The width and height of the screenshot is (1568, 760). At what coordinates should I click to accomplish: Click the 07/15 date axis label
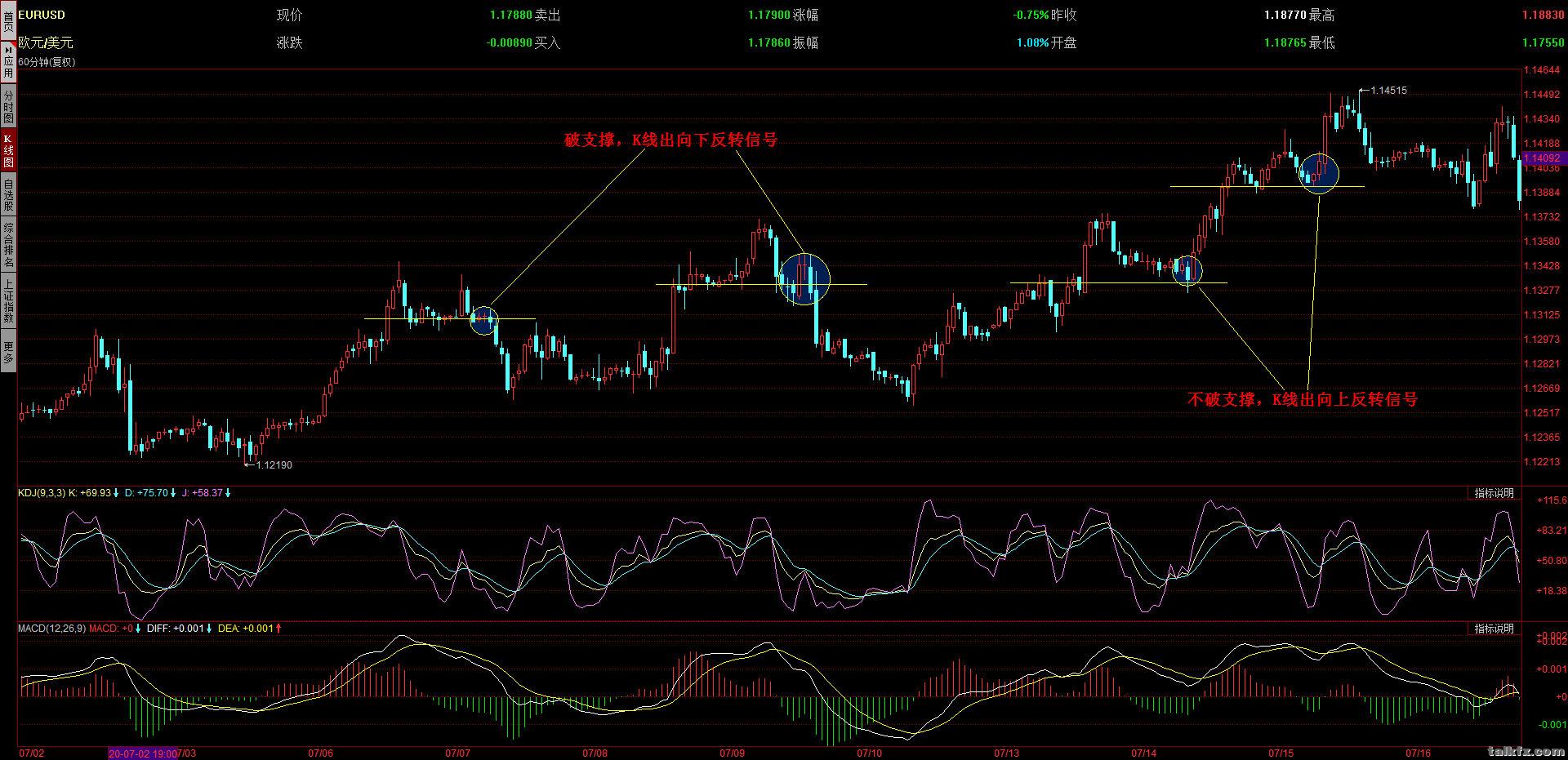[1280, 753]
